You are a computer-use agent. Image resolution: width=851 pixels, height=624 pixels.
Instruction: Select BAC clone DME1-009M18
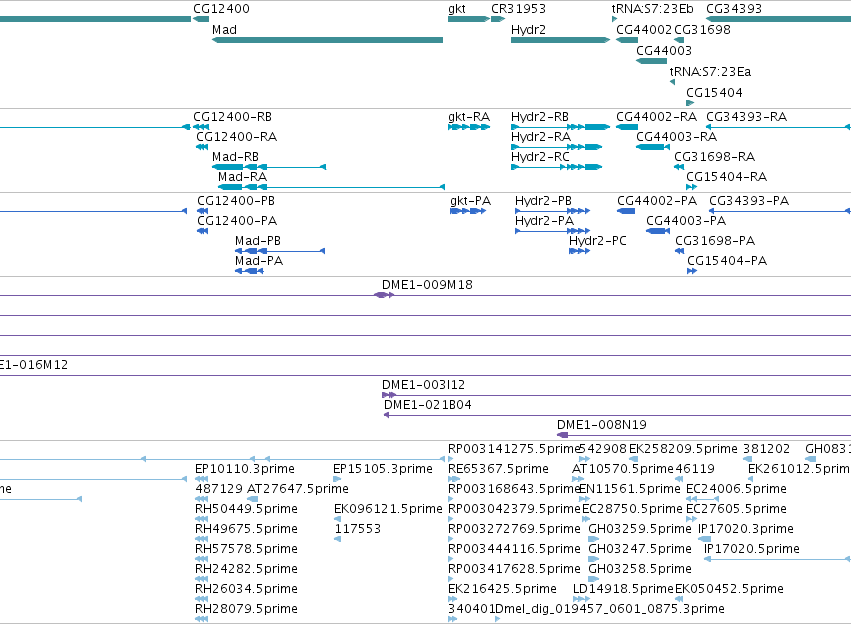(427, 285)
